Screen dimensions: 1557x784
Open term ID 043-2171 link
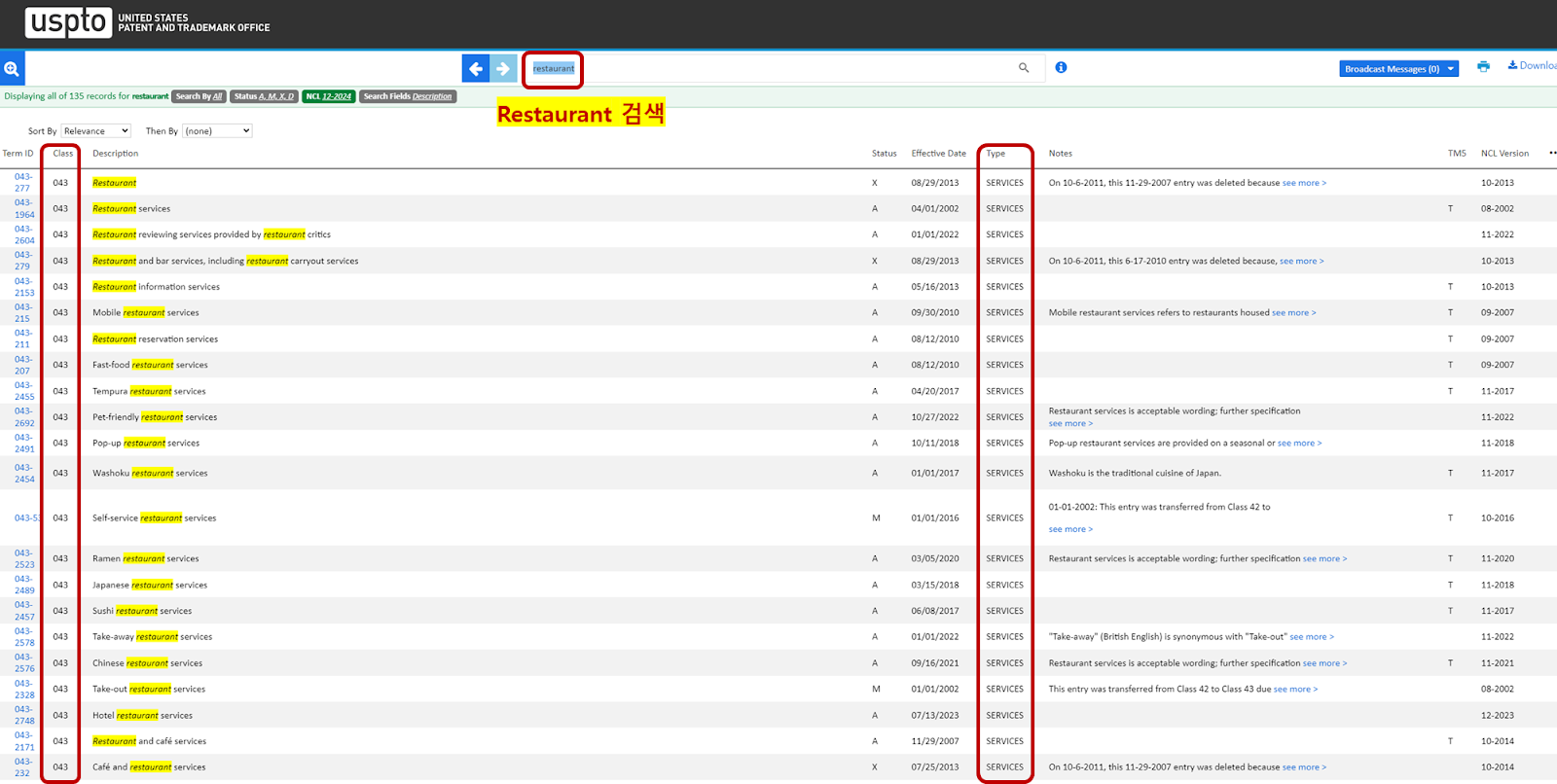[x=24, y=741]
